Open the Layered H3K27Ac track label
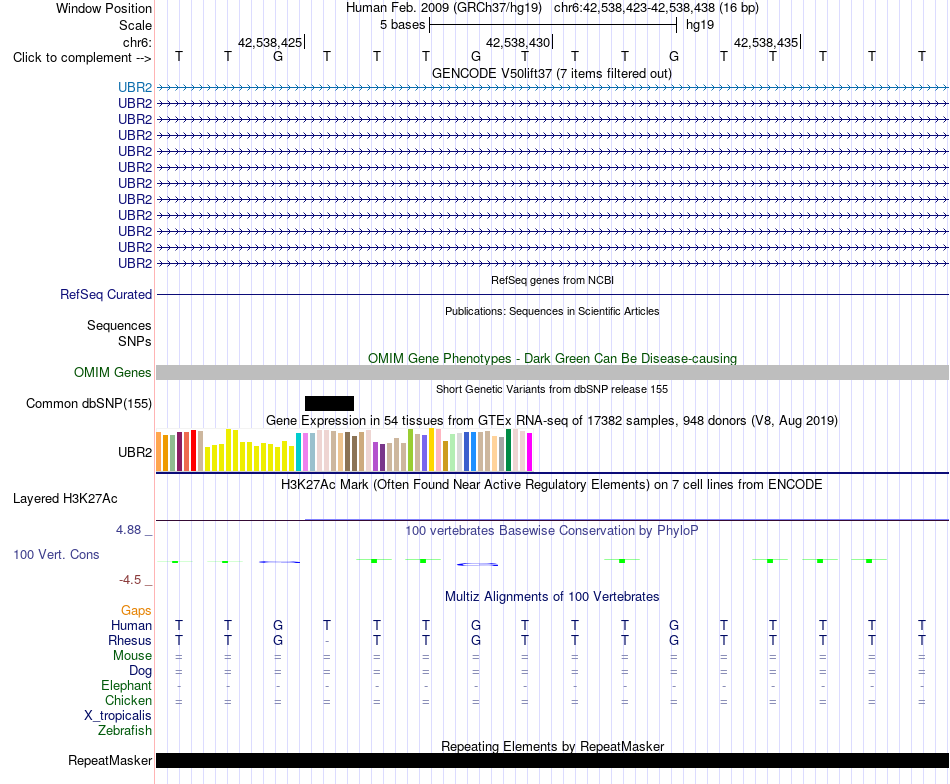Viewport: 950px width, 784px height. click(x=65, y=499)
